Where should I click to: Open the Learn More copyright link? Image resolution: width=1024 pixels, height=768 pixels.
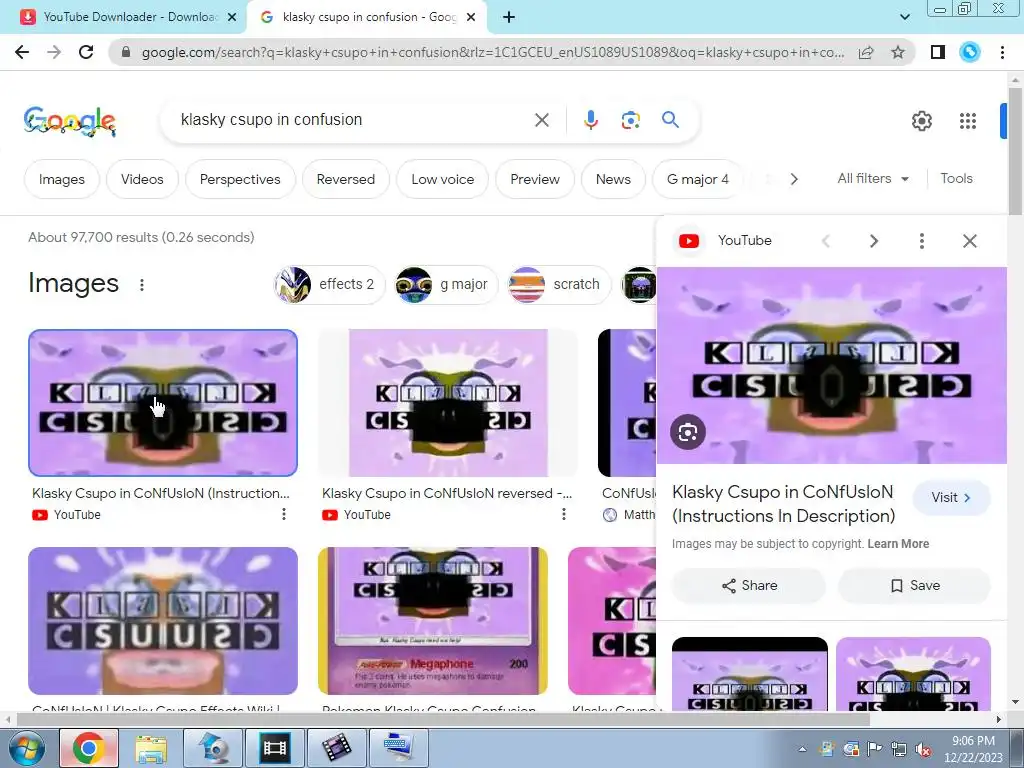point(898,544)
